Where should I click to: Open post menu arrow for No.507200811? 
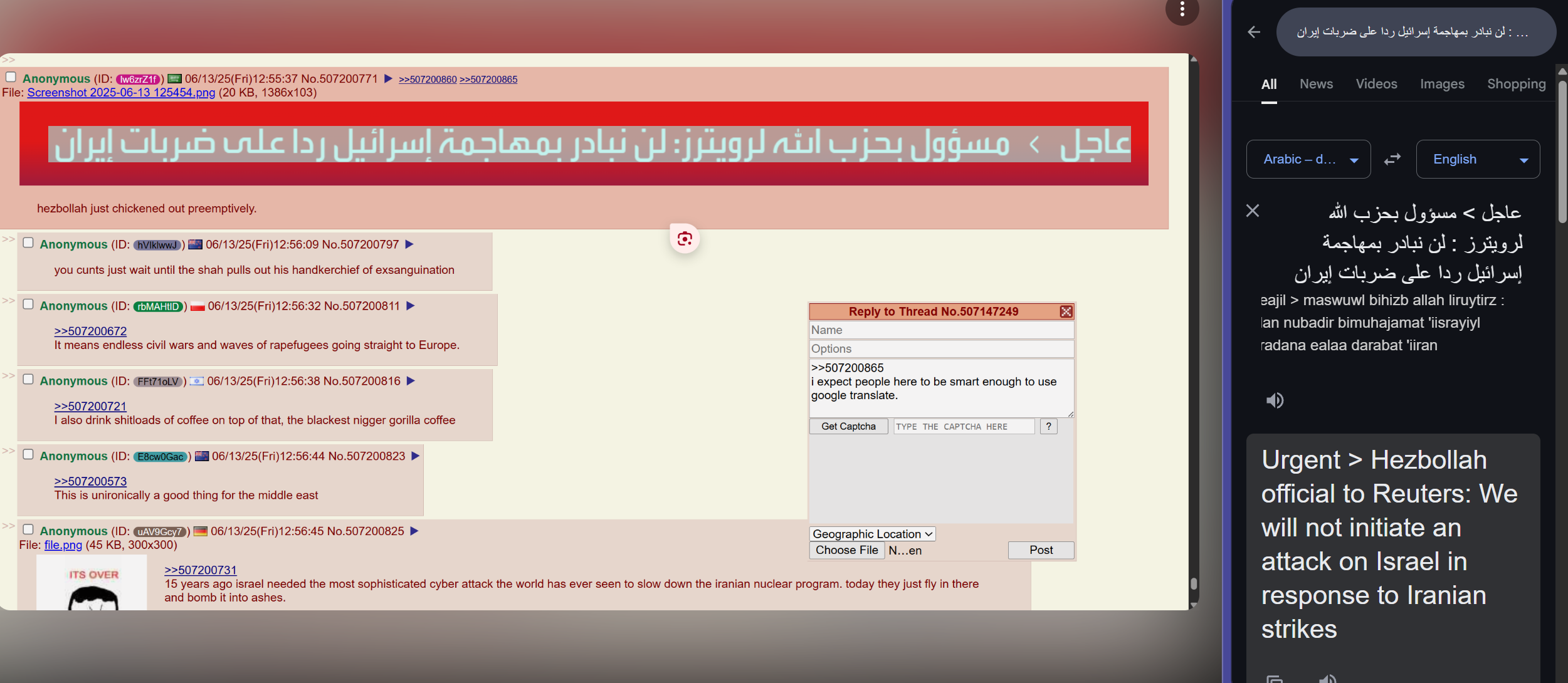coord(411,306)
